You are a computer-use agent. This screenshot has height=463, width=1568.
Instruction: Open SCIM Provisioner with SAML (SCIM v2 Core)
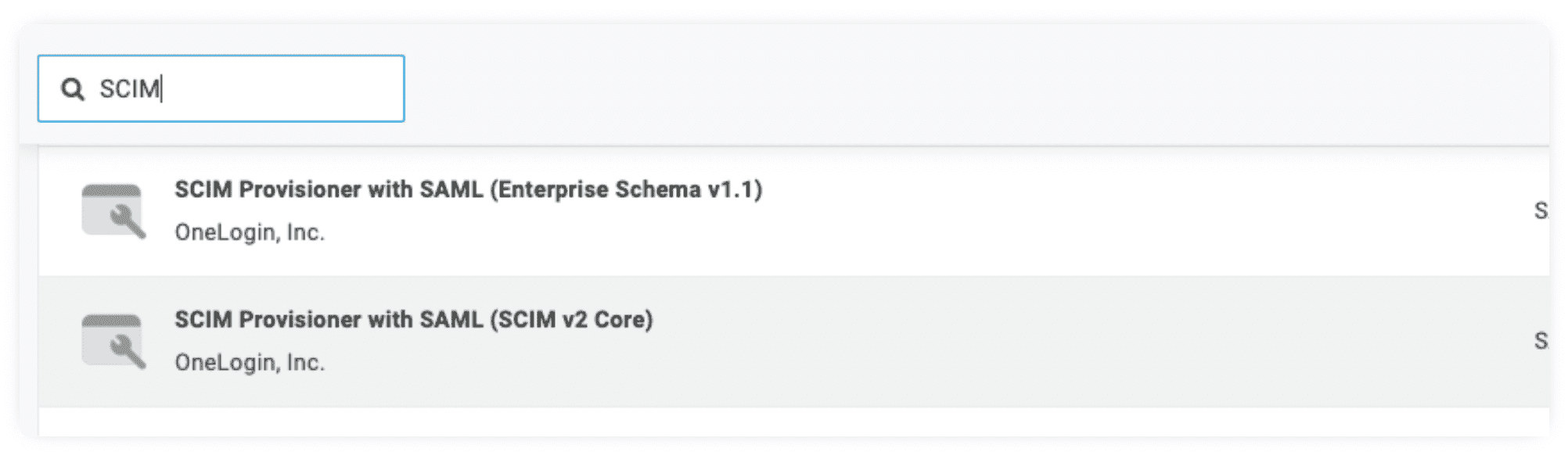(413, 320)
